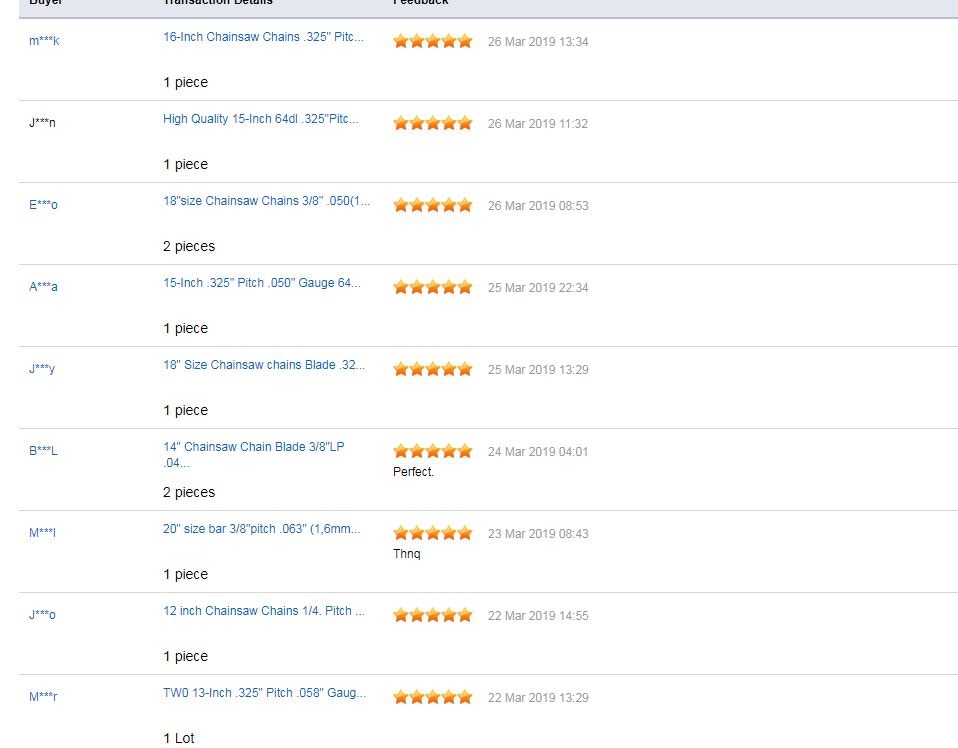This screenshot has width=958, height=748.
Task: Open 20" size bar 3/8"pitch .063" product
Action: tap(261, 529)
